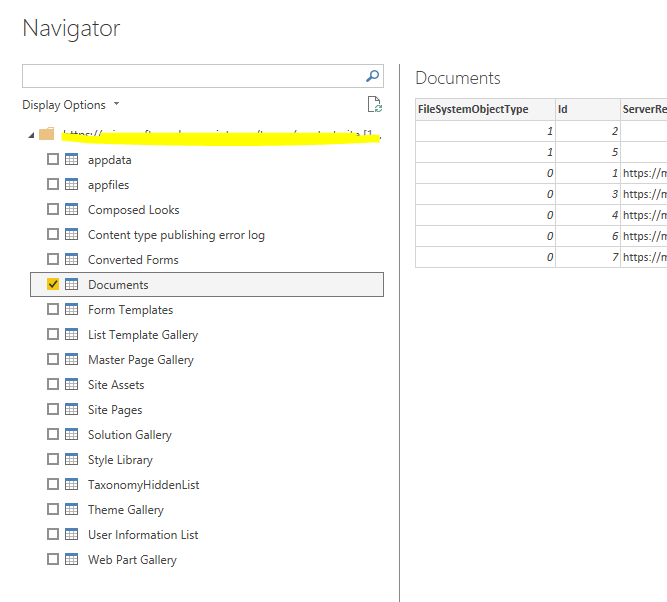Viewport: 667px width, 602px height.
Task: Click the Converted Forms table icon
Action: click(x=71, y=259)
